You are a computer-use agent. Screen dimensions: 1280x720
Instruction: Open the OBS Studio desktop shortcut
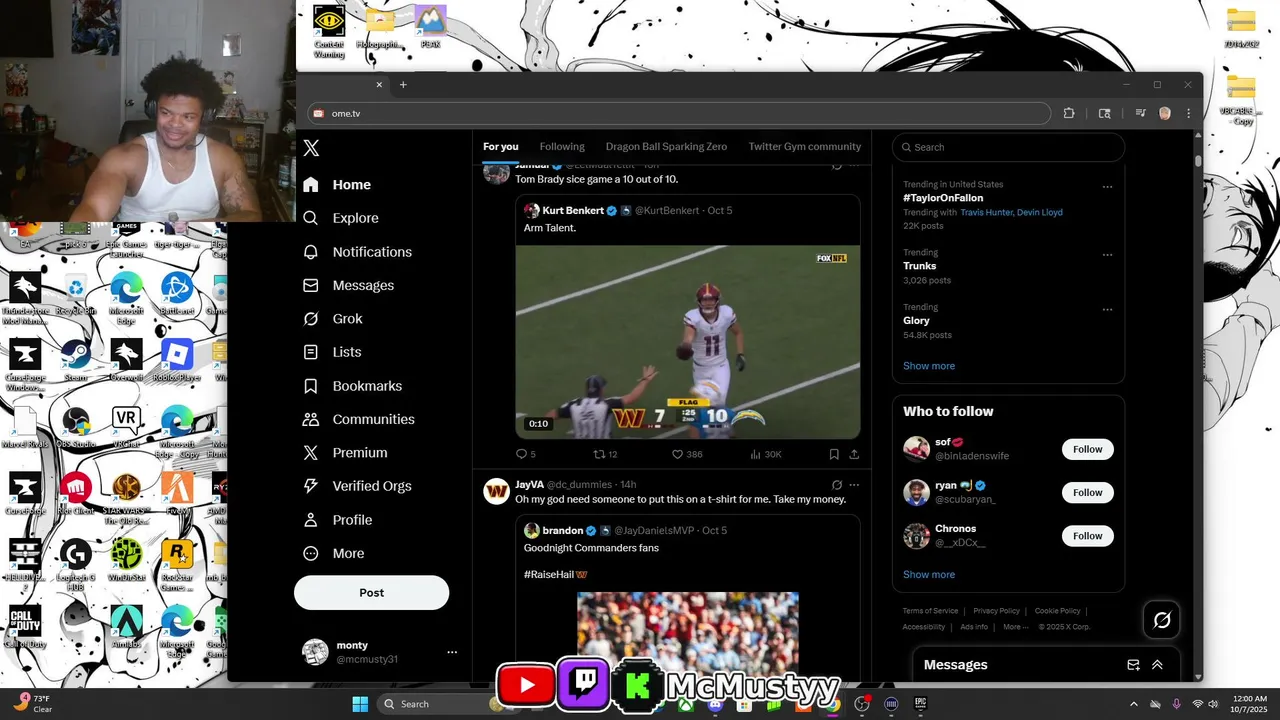(76, 427)
